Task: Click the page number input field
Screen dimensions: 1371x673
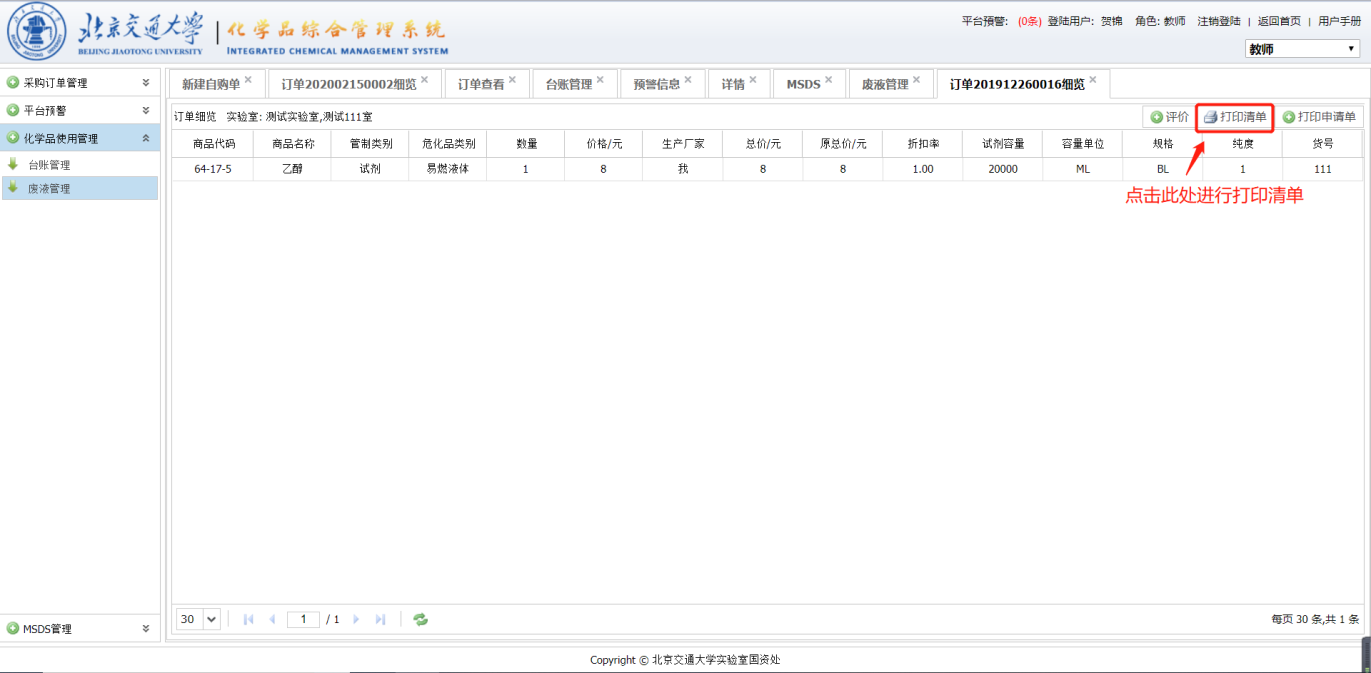Action: click(x=303, y=620)
